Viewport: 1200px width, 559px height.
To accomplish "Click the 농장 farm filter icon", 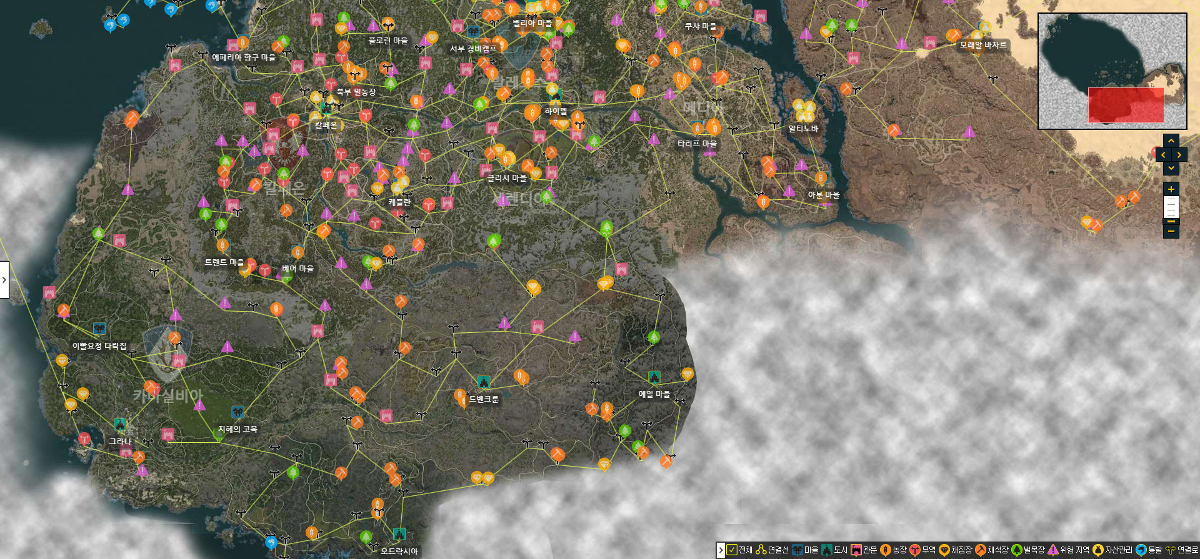I will pyautogui.click(x=885, y=550).
